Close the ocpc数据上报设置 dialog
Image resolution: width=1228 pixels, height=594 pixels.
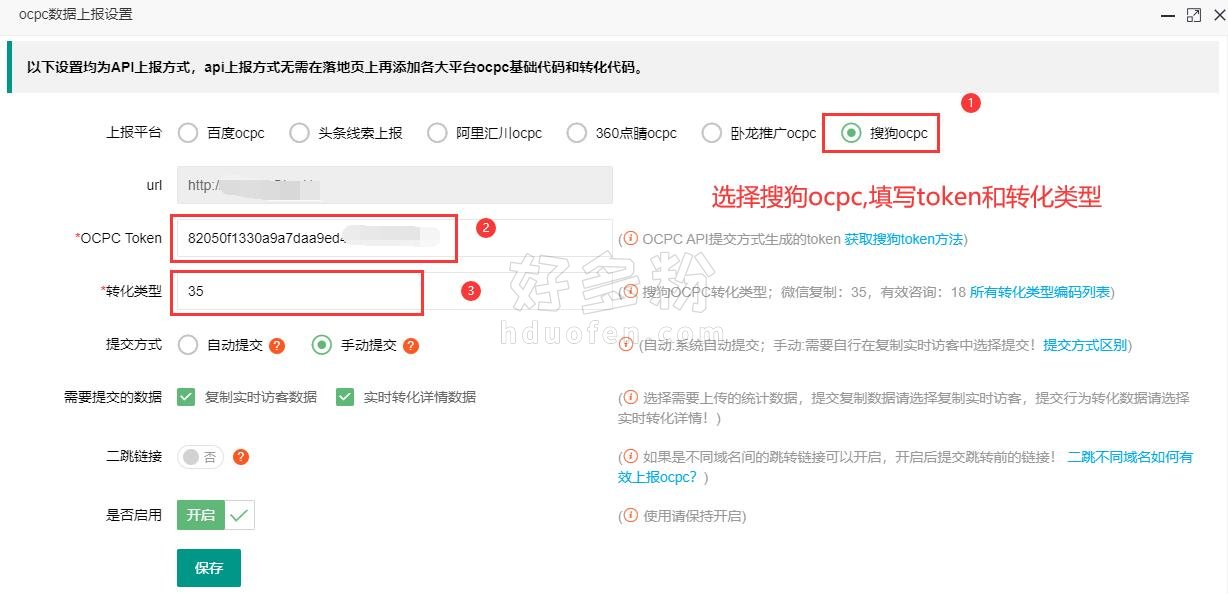click(x=1218, y=15)
